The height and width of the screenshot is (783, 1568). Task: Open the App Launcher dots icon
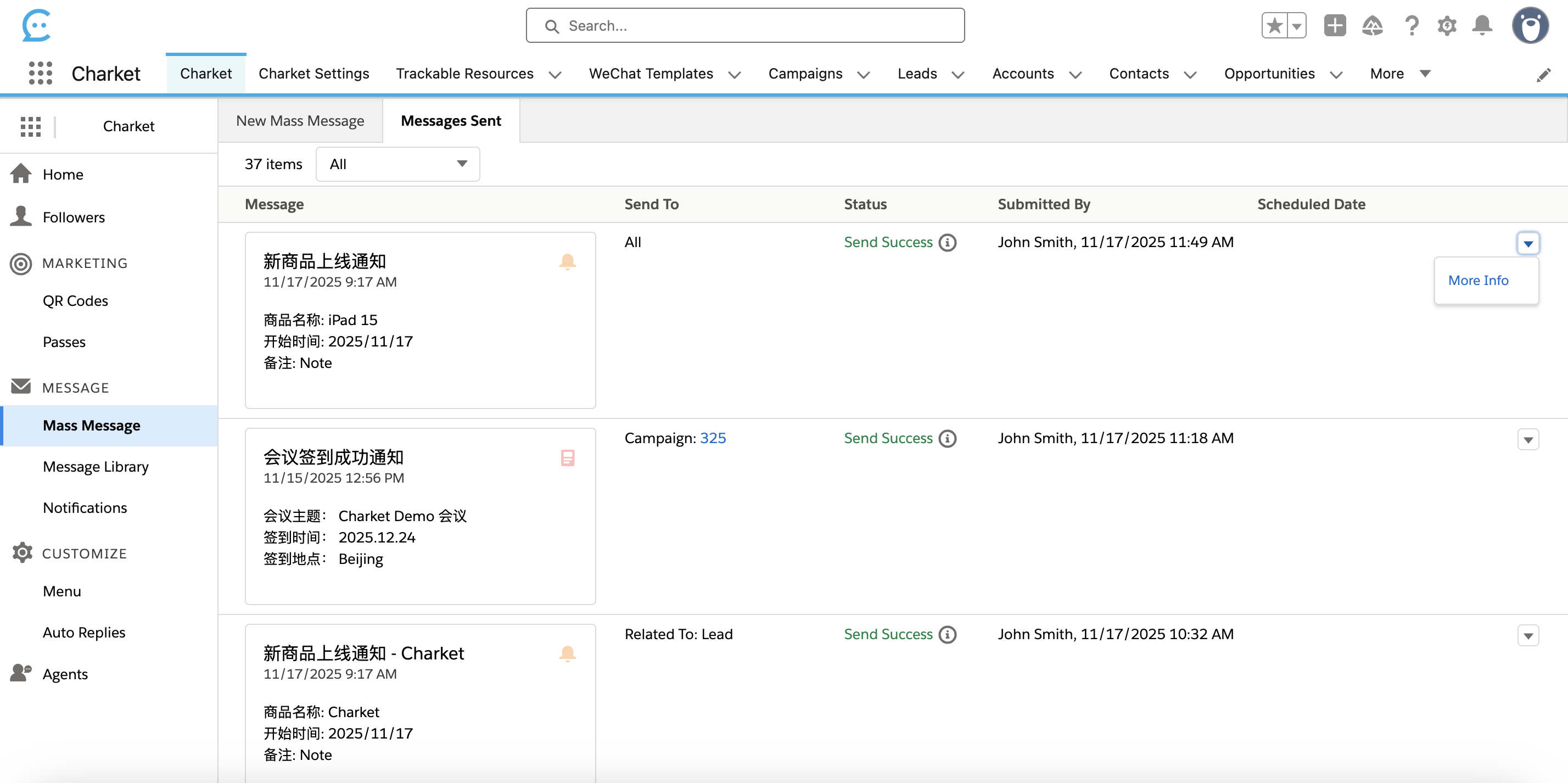40,73
